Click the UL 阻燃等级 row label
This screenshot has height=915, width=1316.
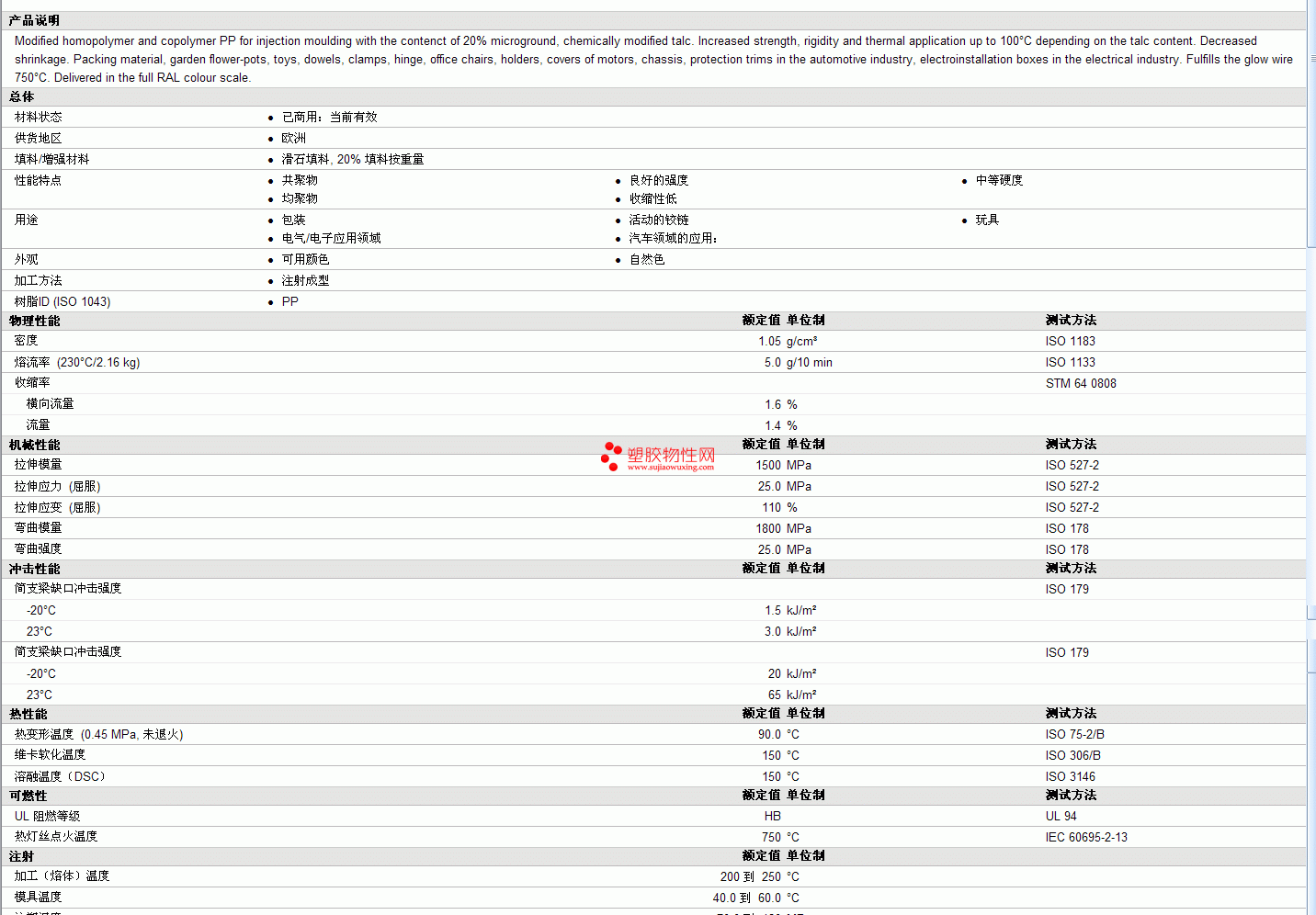[x=48, y=816]
